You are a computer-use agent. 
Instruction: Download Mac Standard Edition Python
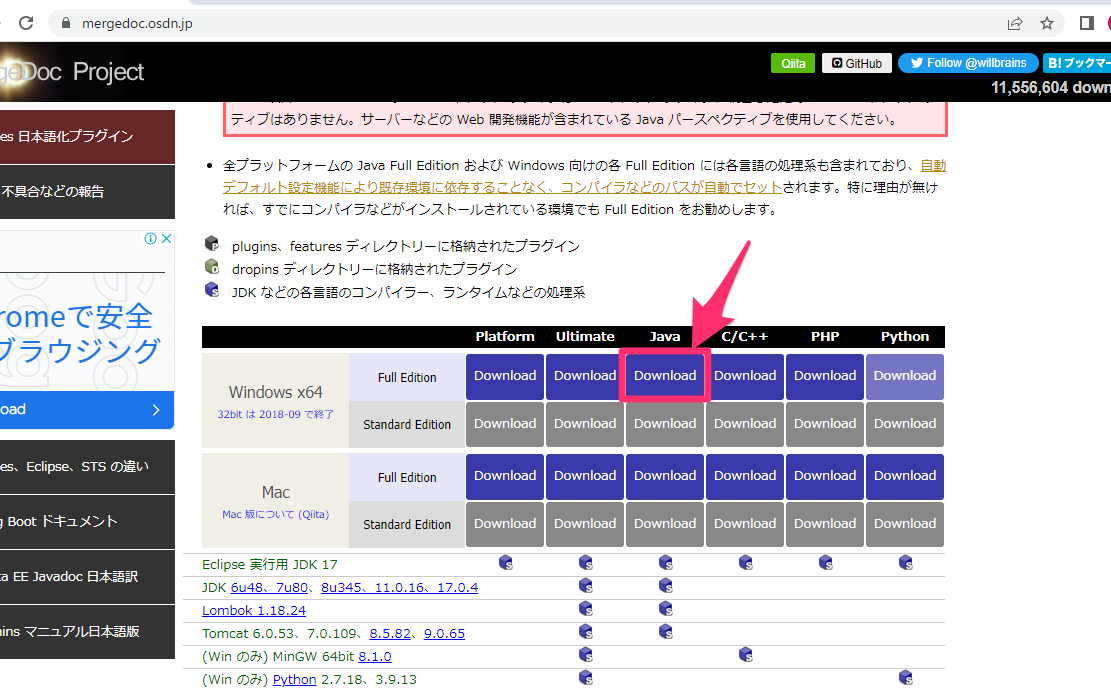click(905, 523)
